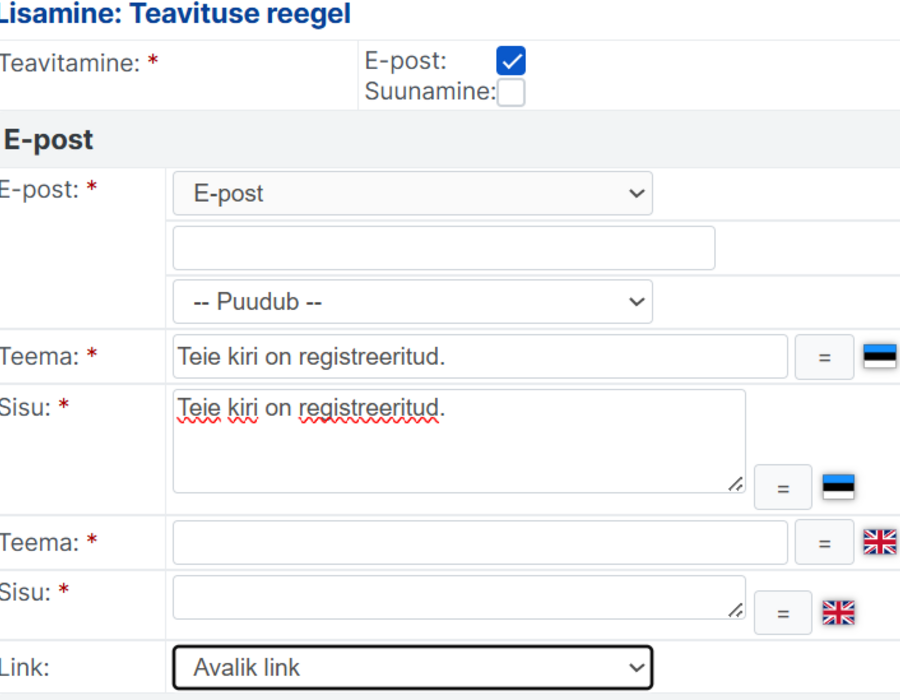Click resize handle of English Sisu textarea
Viewport: 900px width, 700px height.
pyautogui.click(x=736, y=610)
